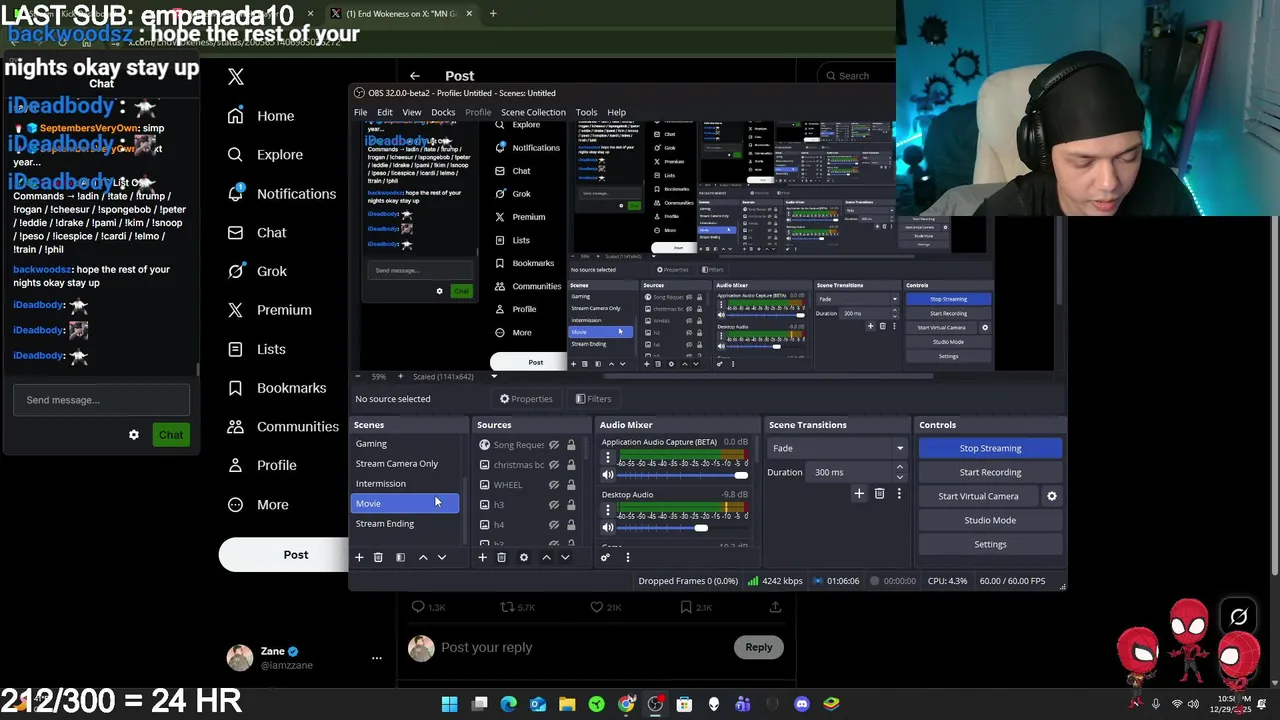
Task: Open chat settings gear icon
Action: click(x=134, y=435)
